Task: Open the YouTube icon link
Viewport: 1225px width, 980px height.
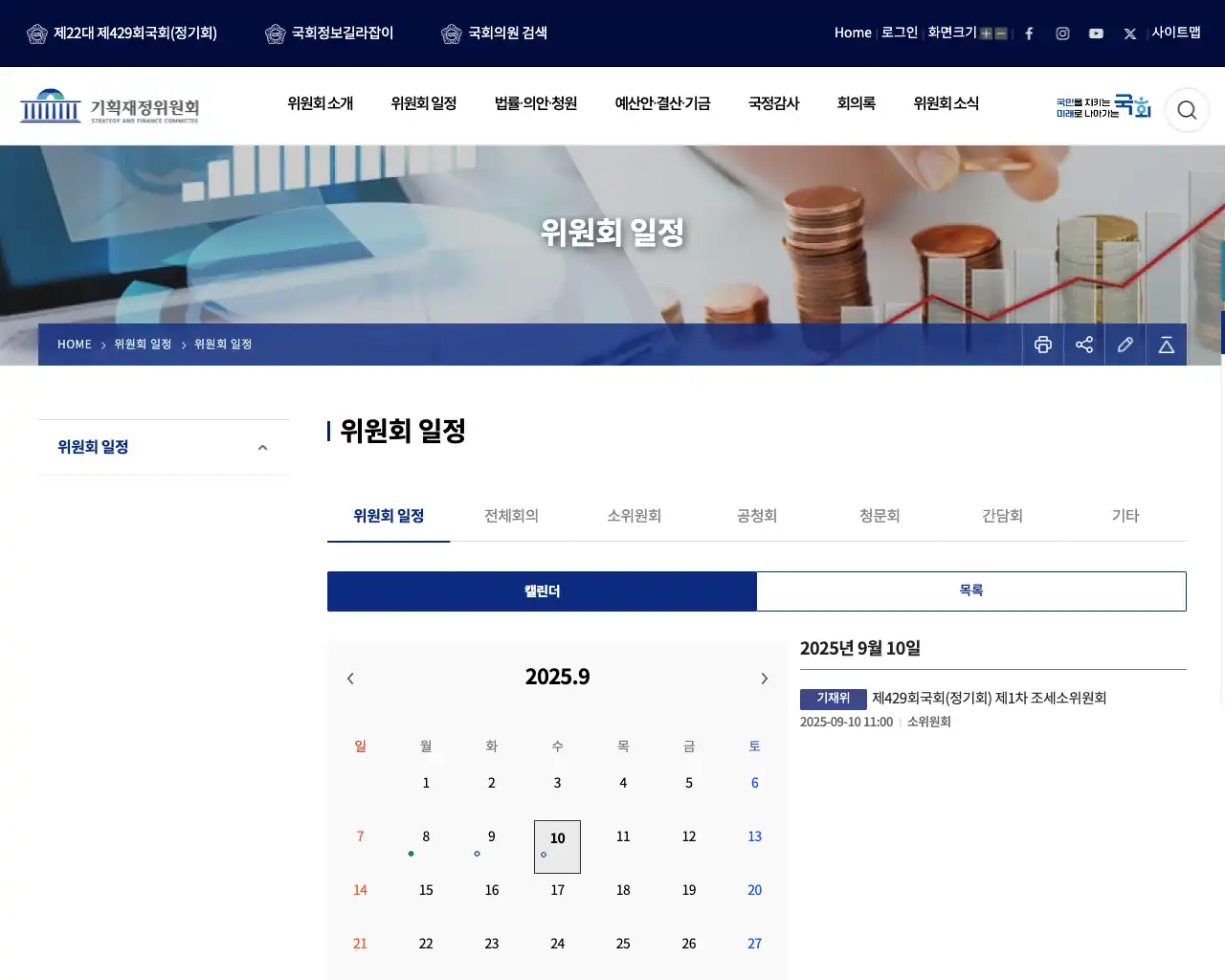Action: coord(1096,33)
